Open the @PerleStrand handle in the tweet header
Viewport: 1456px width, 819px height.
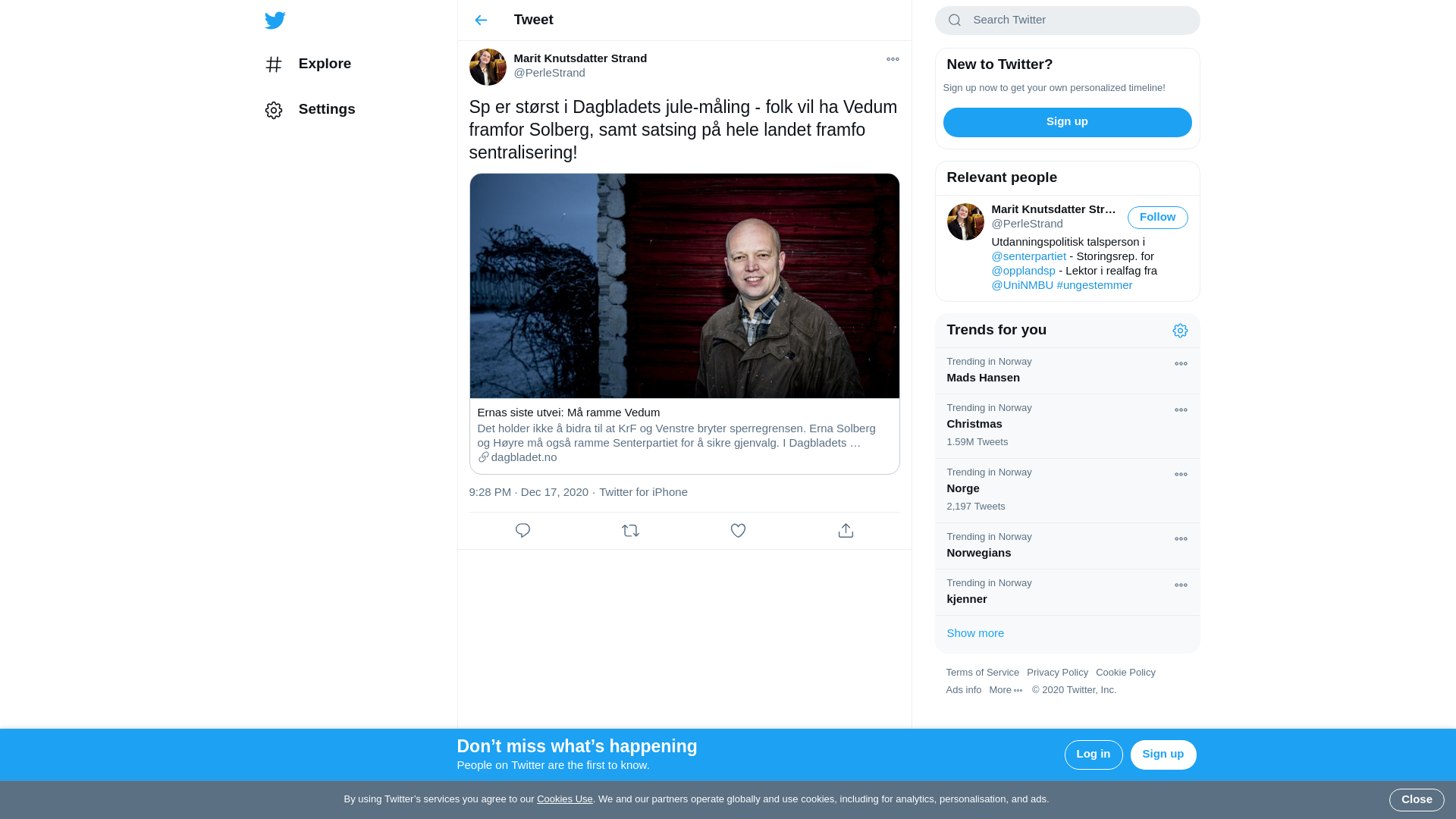coord(549,73)
